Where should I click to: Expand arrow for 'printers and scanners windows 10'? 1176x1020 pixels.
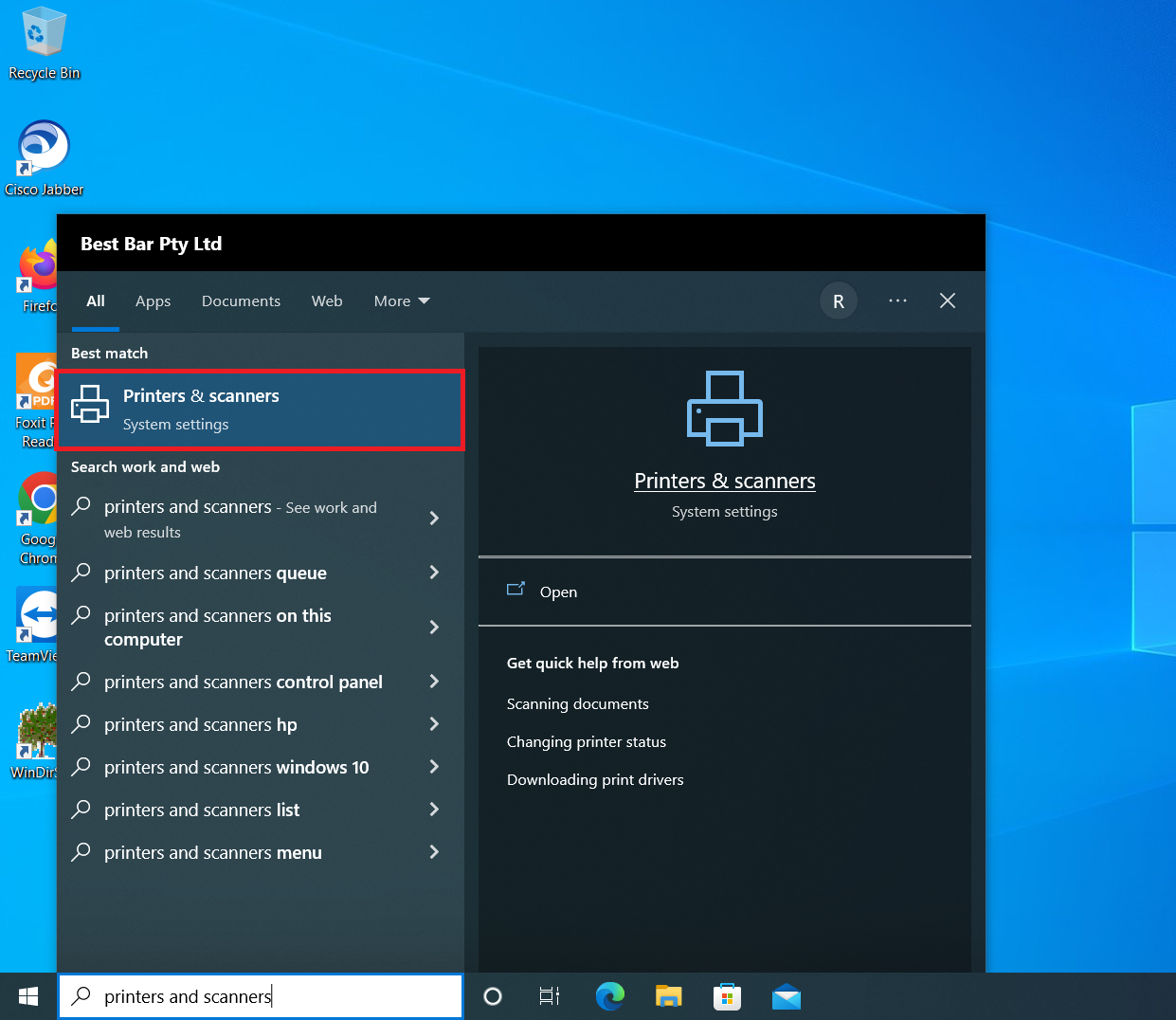pyautogui.click(x=434, y=766)
